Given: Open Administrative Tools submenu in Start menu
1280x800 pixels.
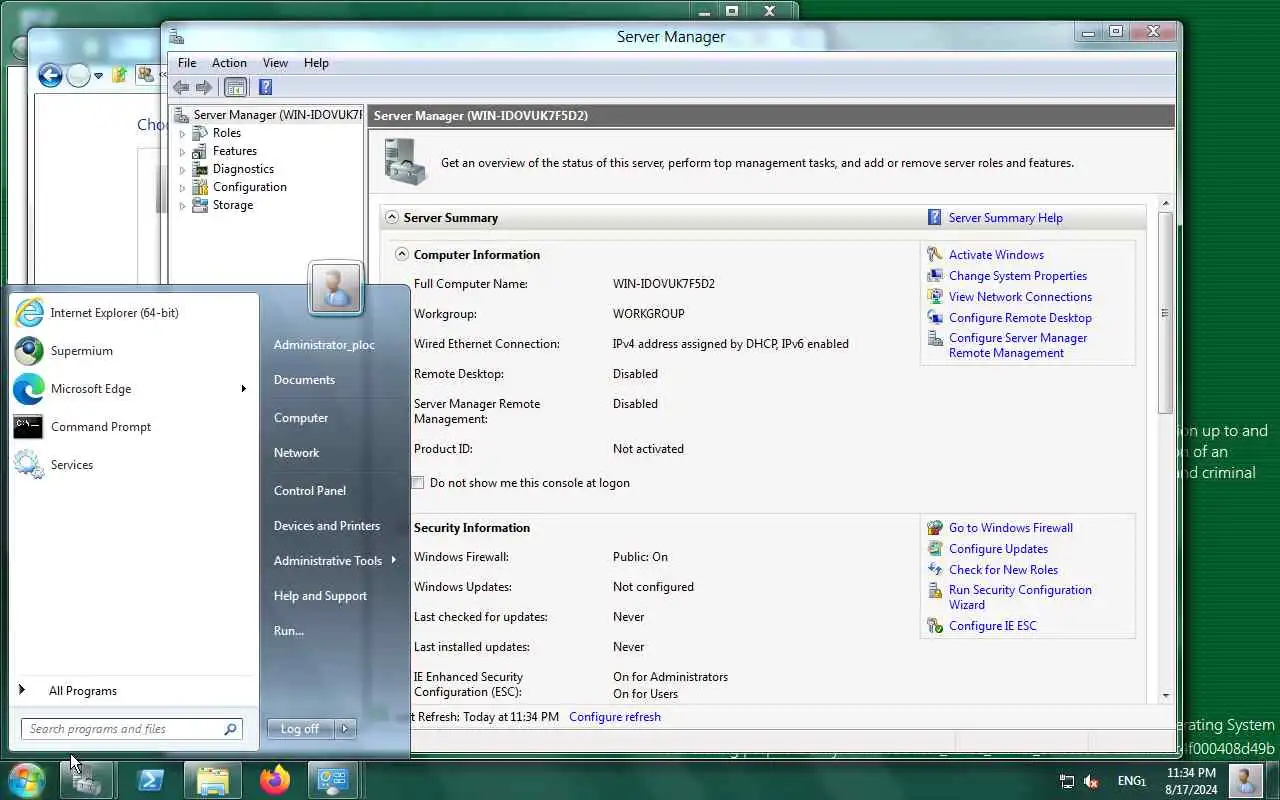Looking at the screenshot, I should [334, 561].
